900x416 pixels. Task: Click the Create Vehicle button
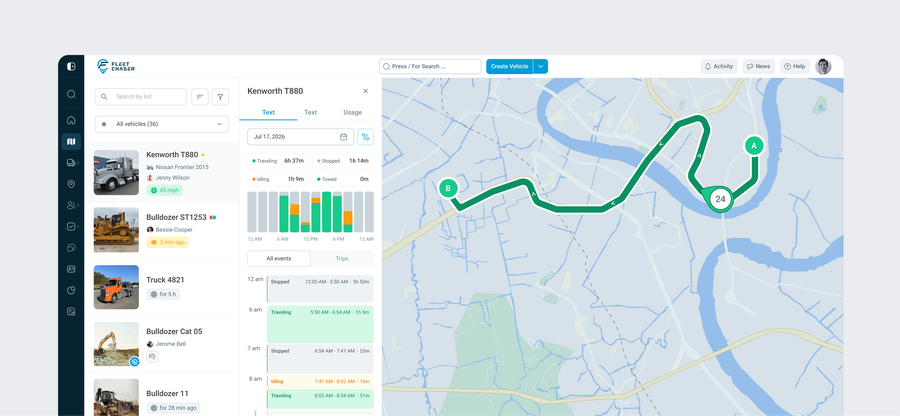(510, 67)
